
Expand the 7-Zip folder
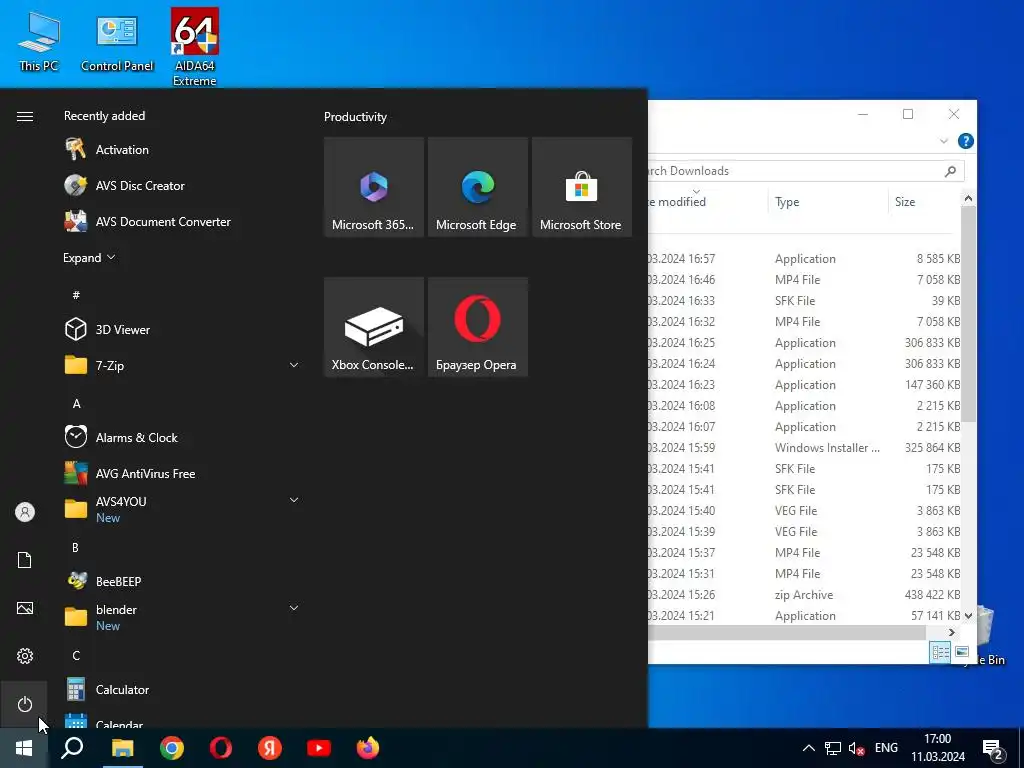[294, 365]
